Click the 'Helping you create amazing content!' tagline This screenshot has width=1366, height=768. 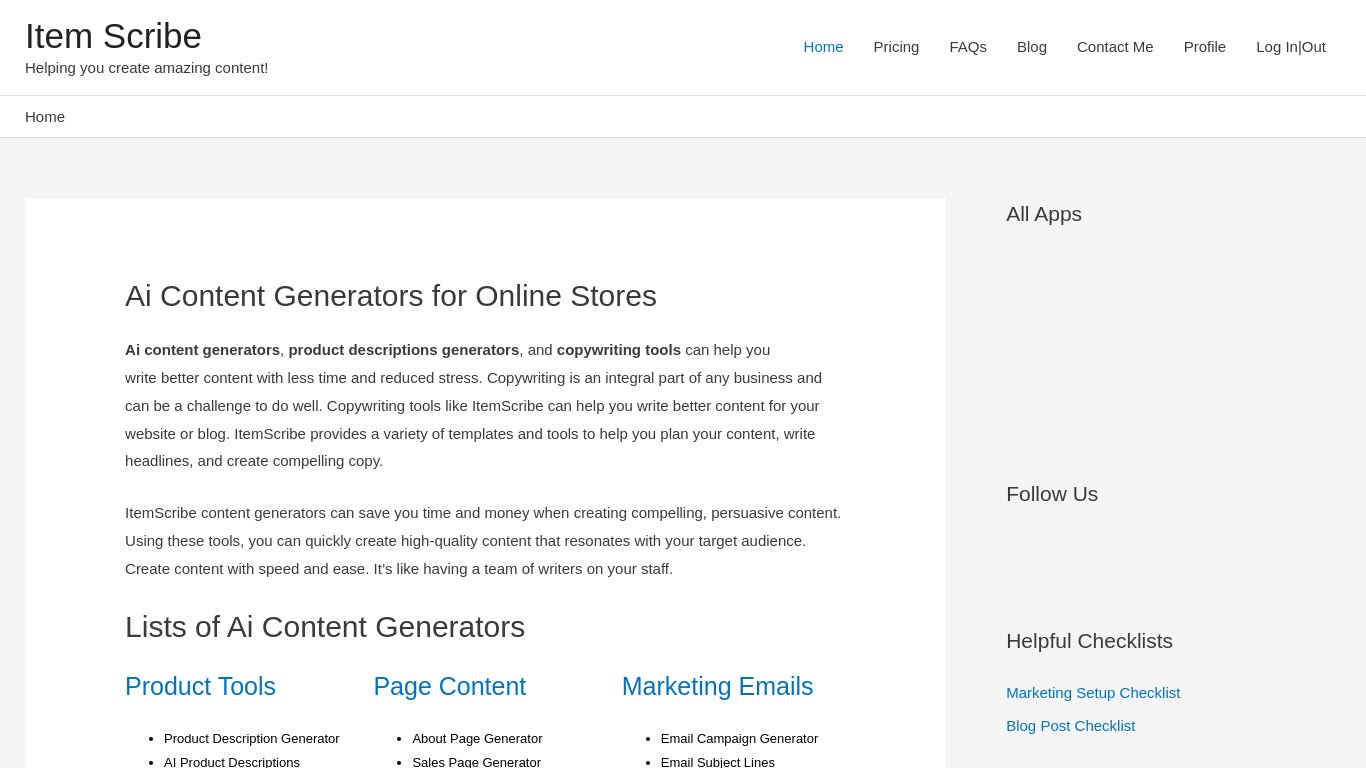tap(147, 68)
